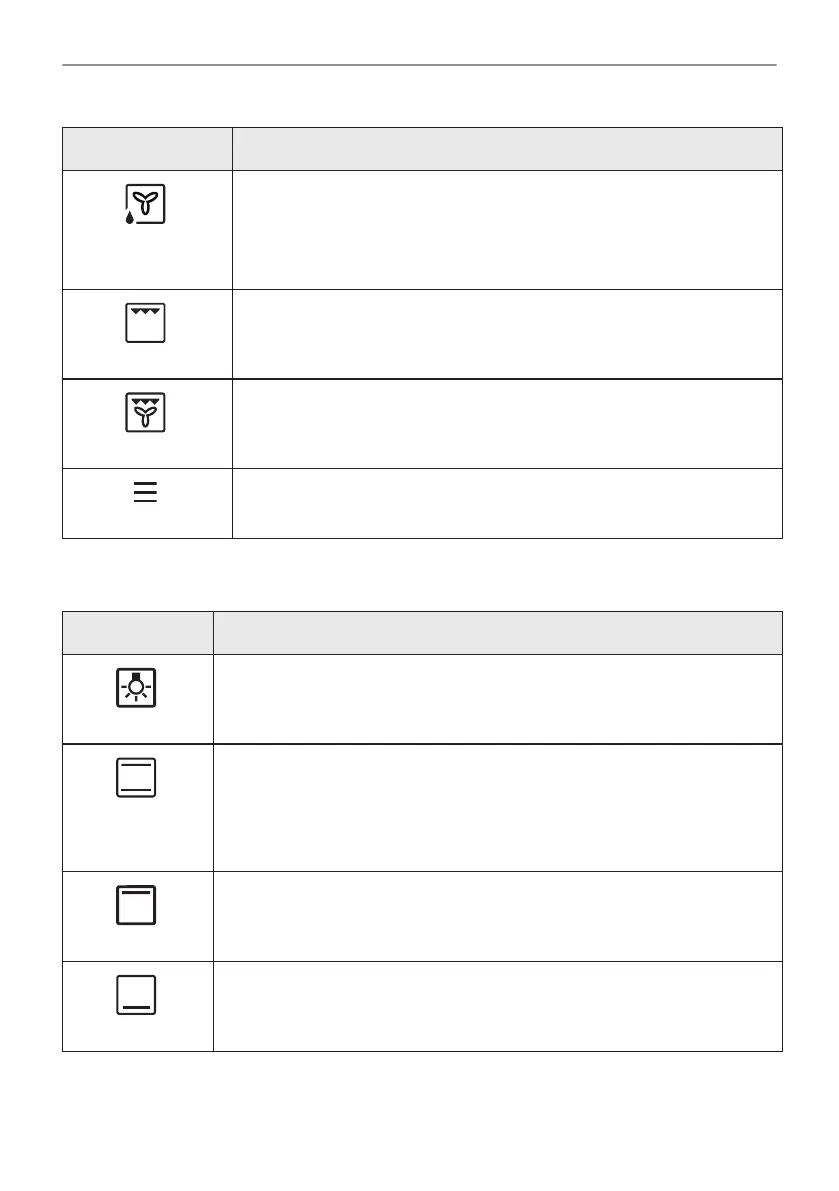
Task: Pick the top heat only icon
Action: pos(136,905)
